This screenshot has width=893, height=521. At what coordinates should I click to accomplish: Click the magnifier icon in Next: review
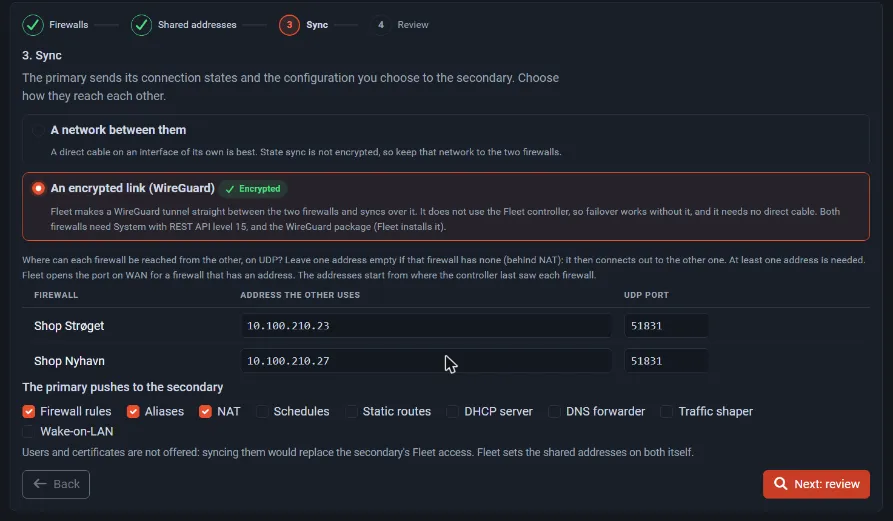[x=780, y=484]
